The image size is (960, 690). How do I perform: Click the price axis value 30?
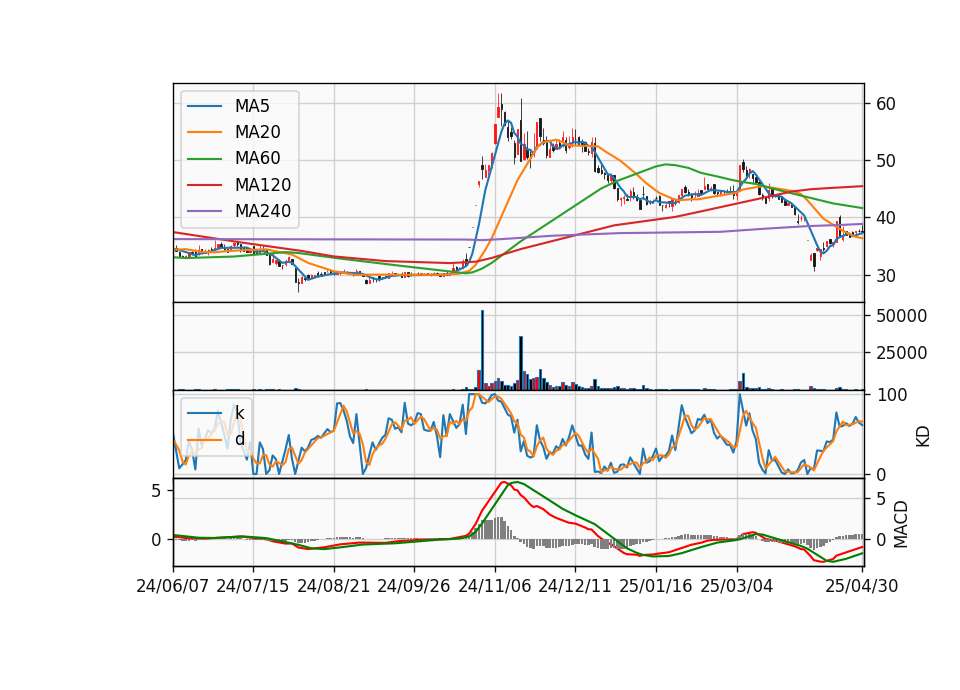click(x=886, y=276)
